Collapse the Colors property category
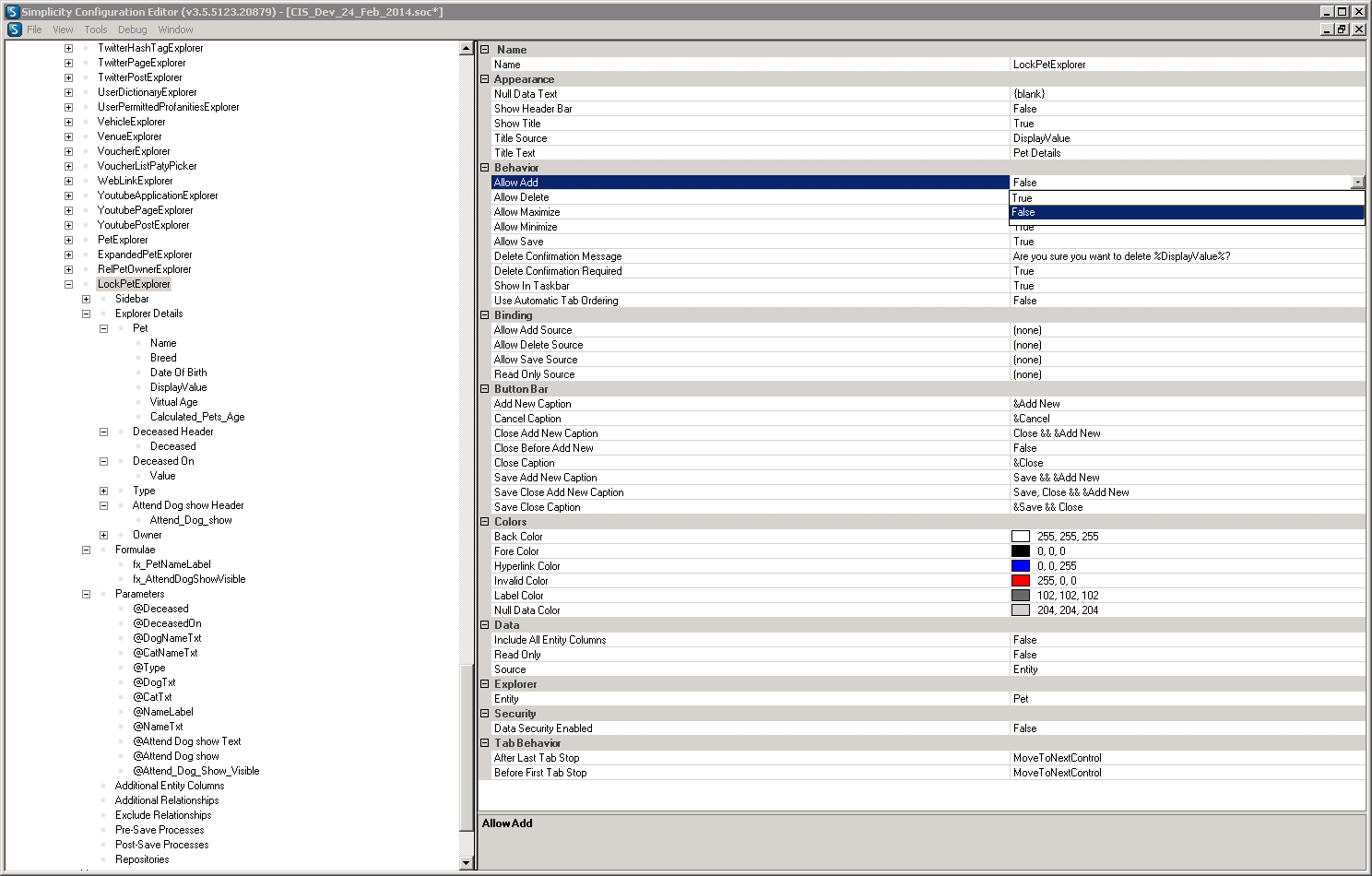 point(485,522)
